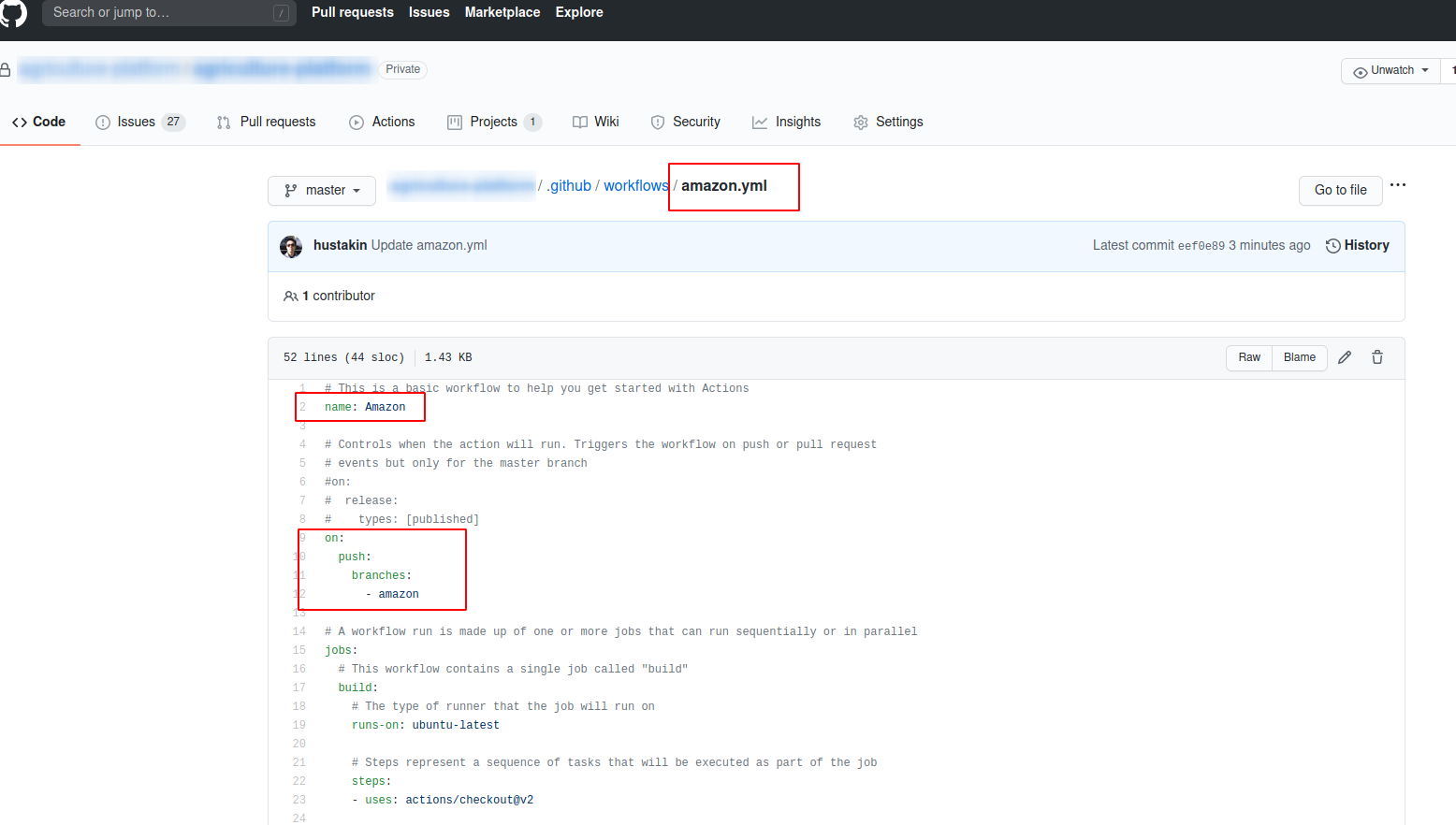1456x825 pixels.
Task: Open the GitHub home logo
Action: (x=13, y=13)
